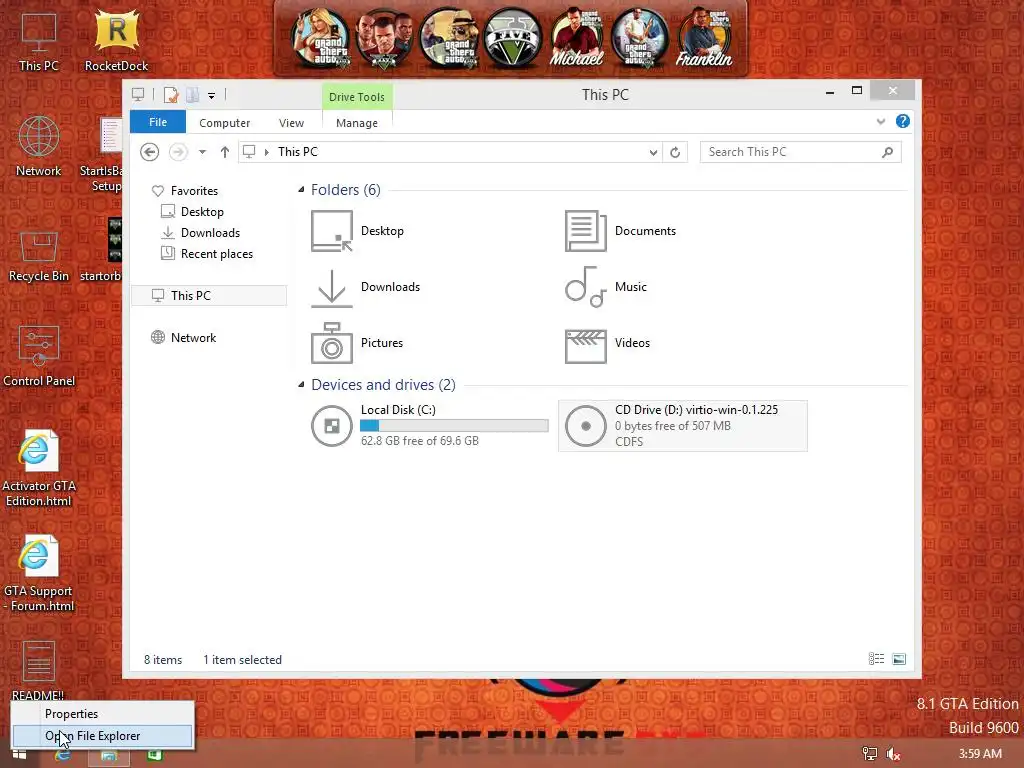The image size is (1024, 768).
Task: Open the Music folder icon
Action: tap(586, 287)
